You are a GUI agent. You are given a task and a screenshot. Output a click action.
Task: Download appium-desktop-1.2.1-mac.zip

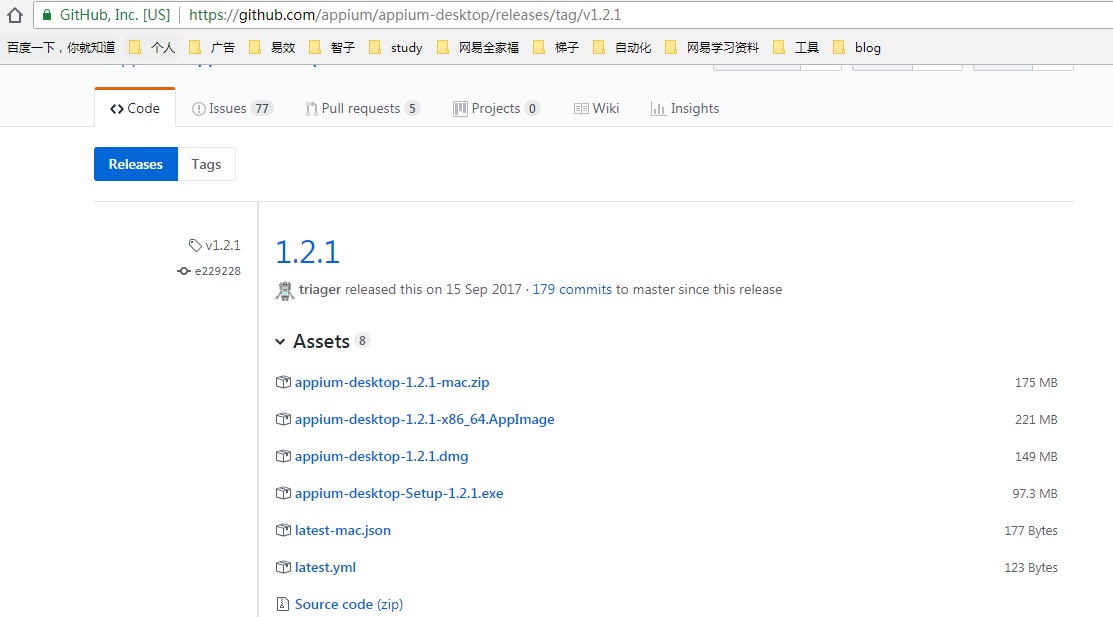click(392, 382)
